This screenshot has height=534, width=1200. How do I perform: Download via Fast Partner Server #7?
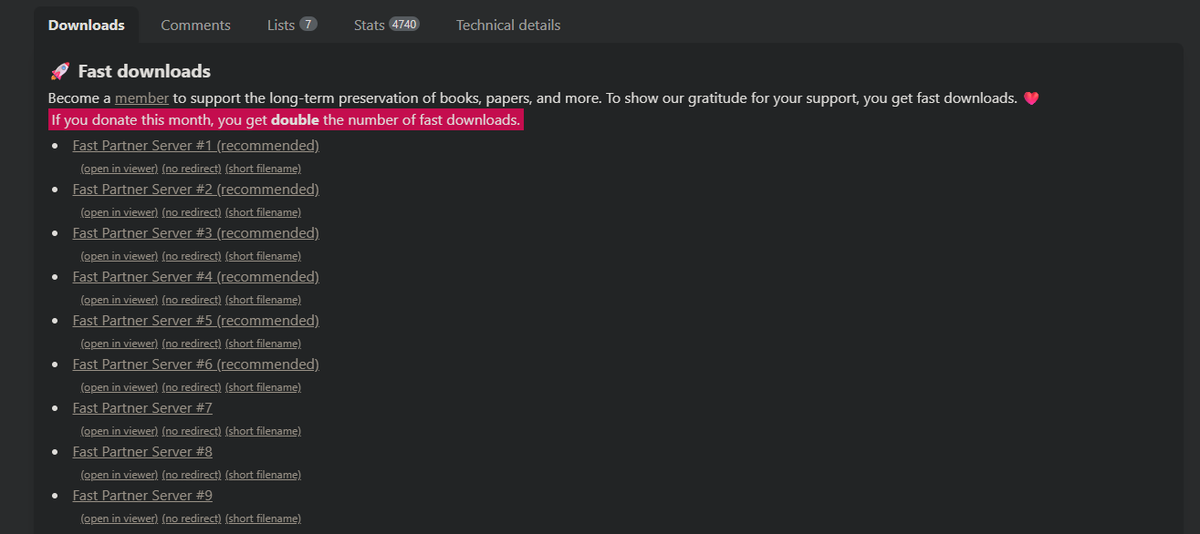[142, 408]
